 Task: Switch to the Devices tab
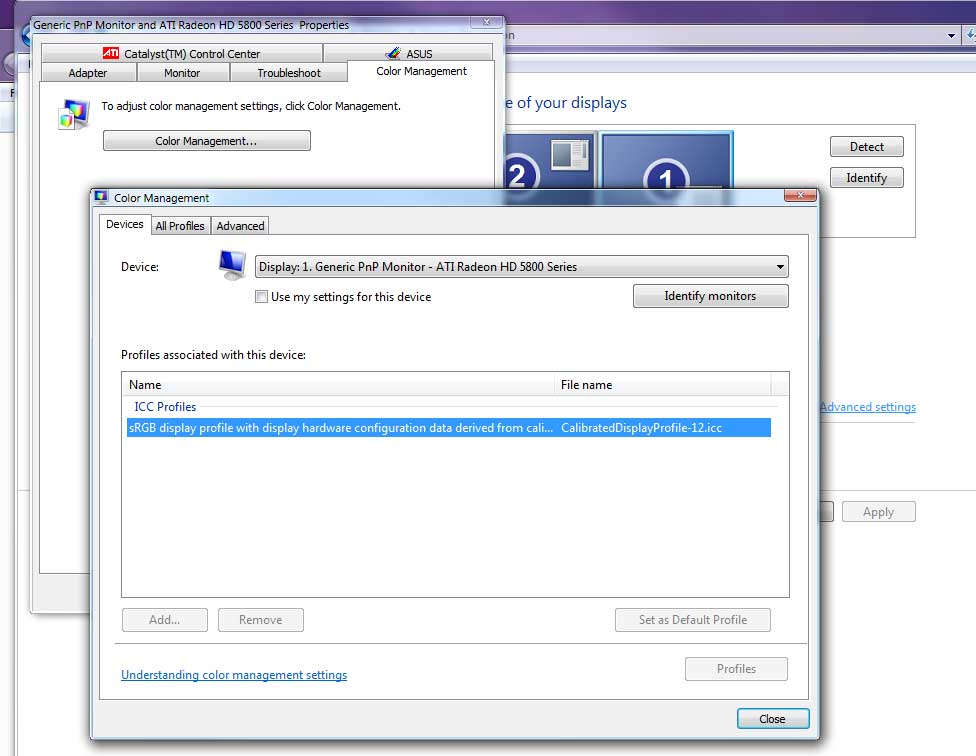[124, 225]
